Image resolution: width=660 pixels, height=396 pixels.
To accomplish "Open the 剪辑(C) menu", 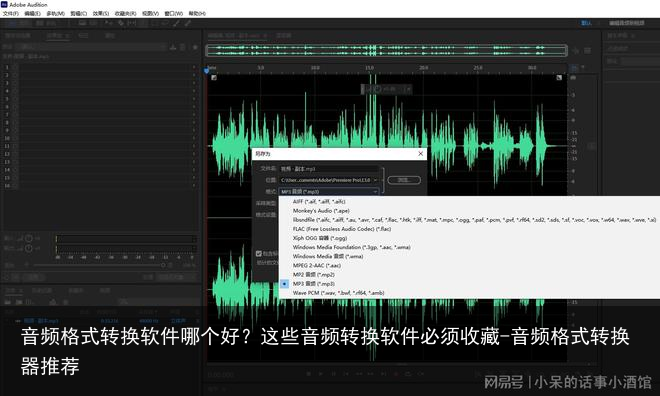I will 78,13.
